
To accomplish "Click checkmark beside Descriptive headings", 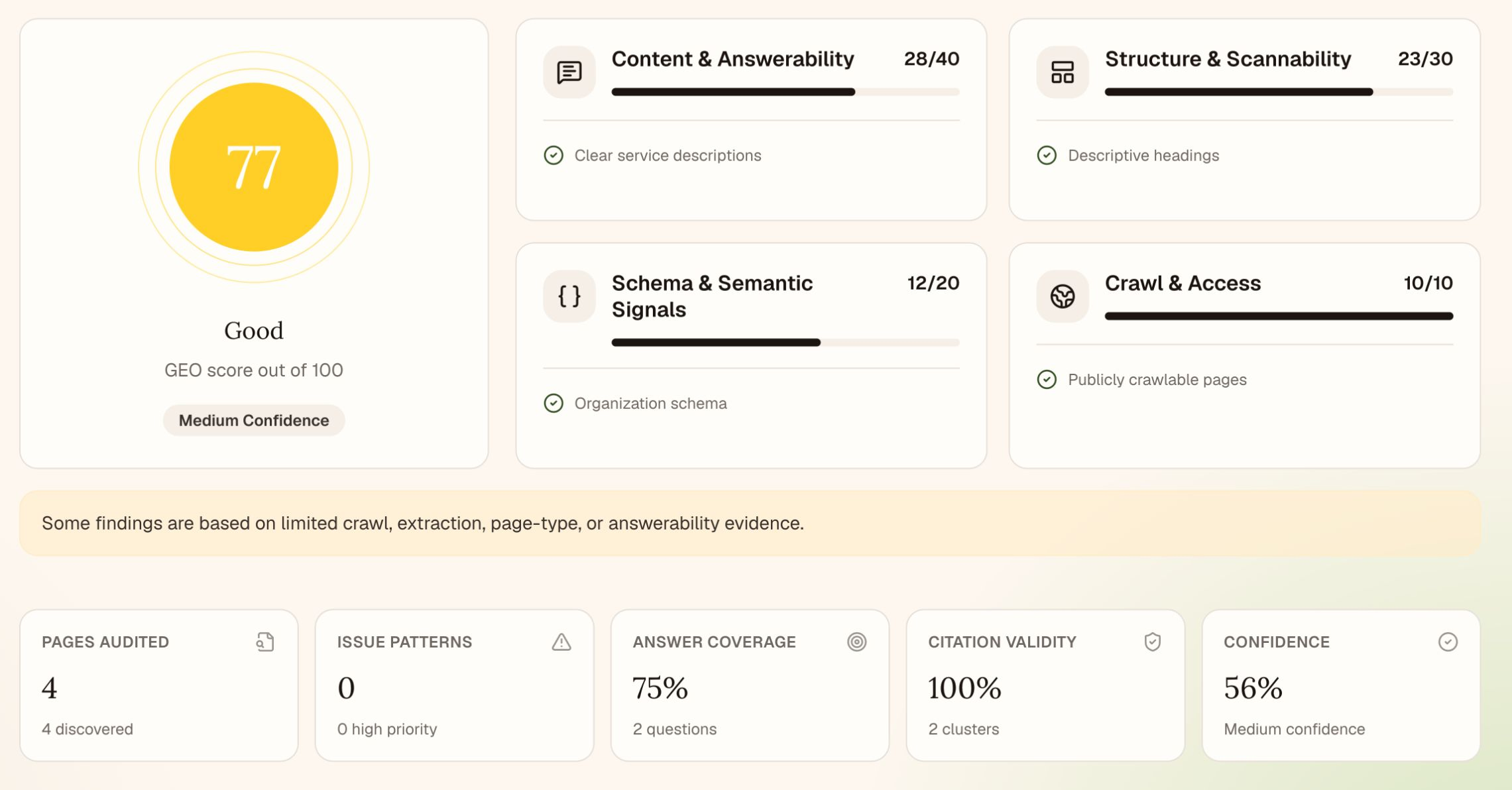I will click(1047, 155).
